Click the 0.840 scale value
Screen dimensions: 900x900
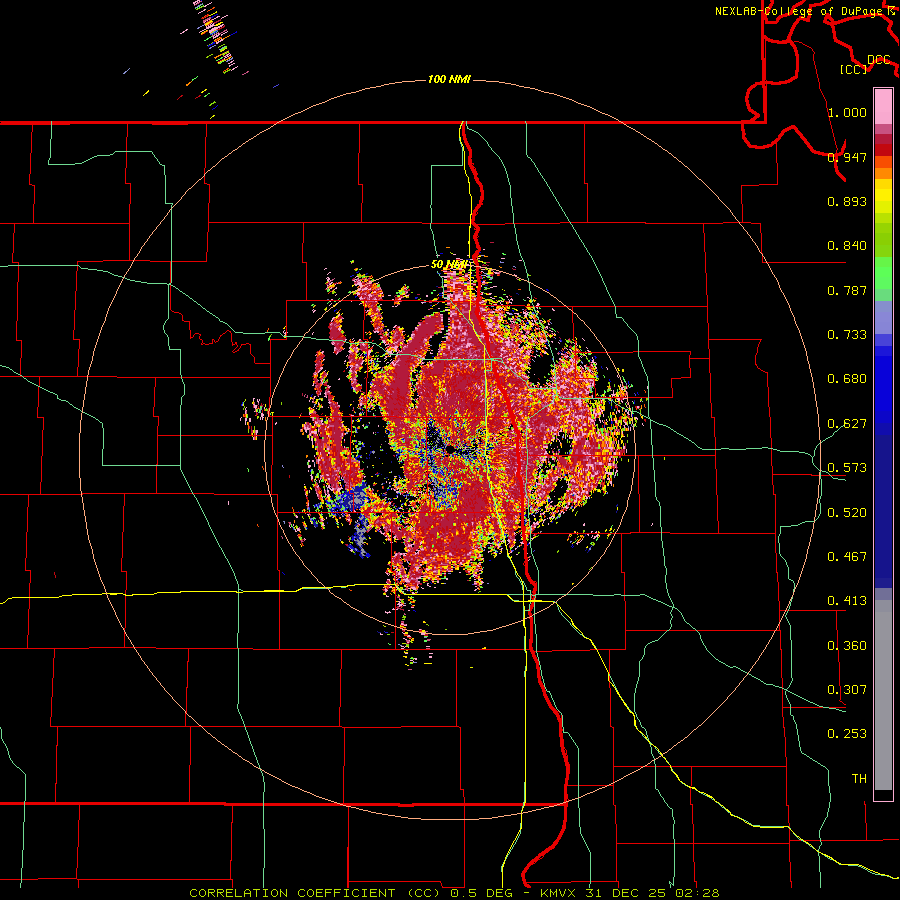(x=847, y=246)
